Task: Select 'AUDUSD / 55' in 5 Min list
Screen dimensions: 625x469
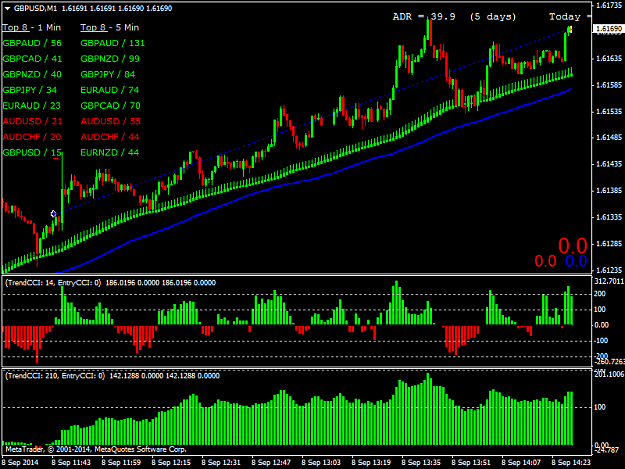Action: click(110, 121)
